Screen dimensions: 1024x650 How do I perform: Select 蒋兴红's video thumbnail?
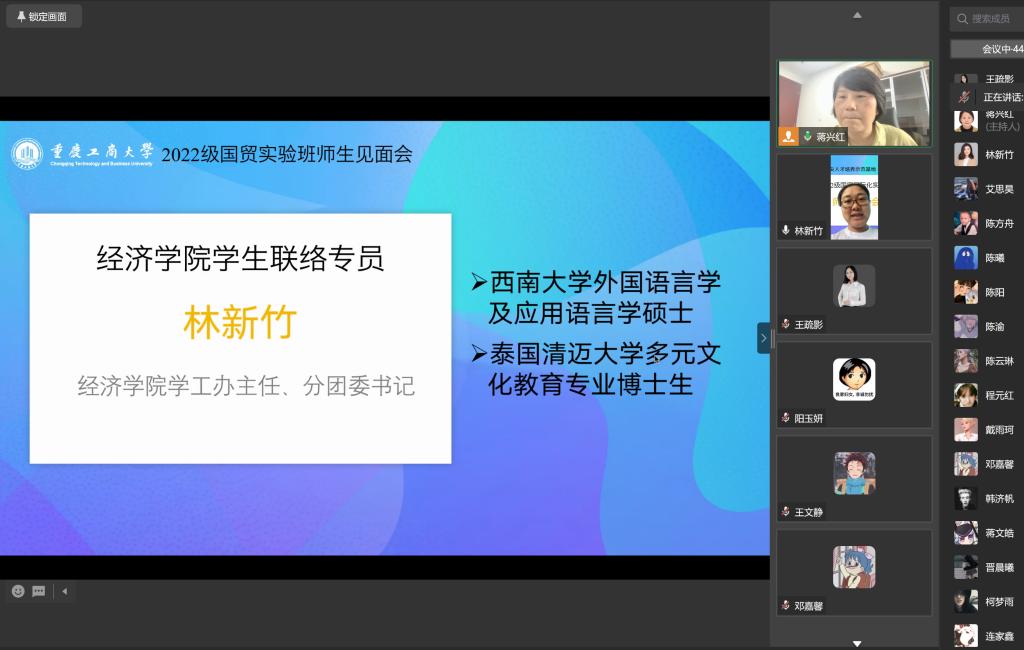(x=854, y=98)
